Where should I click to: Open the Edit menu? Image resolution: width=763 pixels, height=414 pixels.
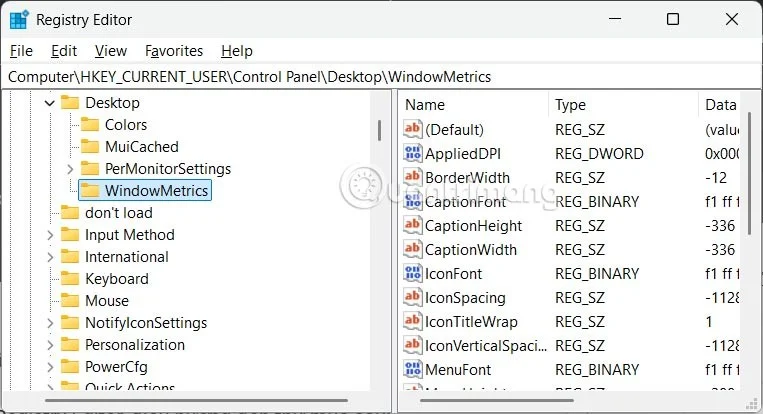[64, 51]
